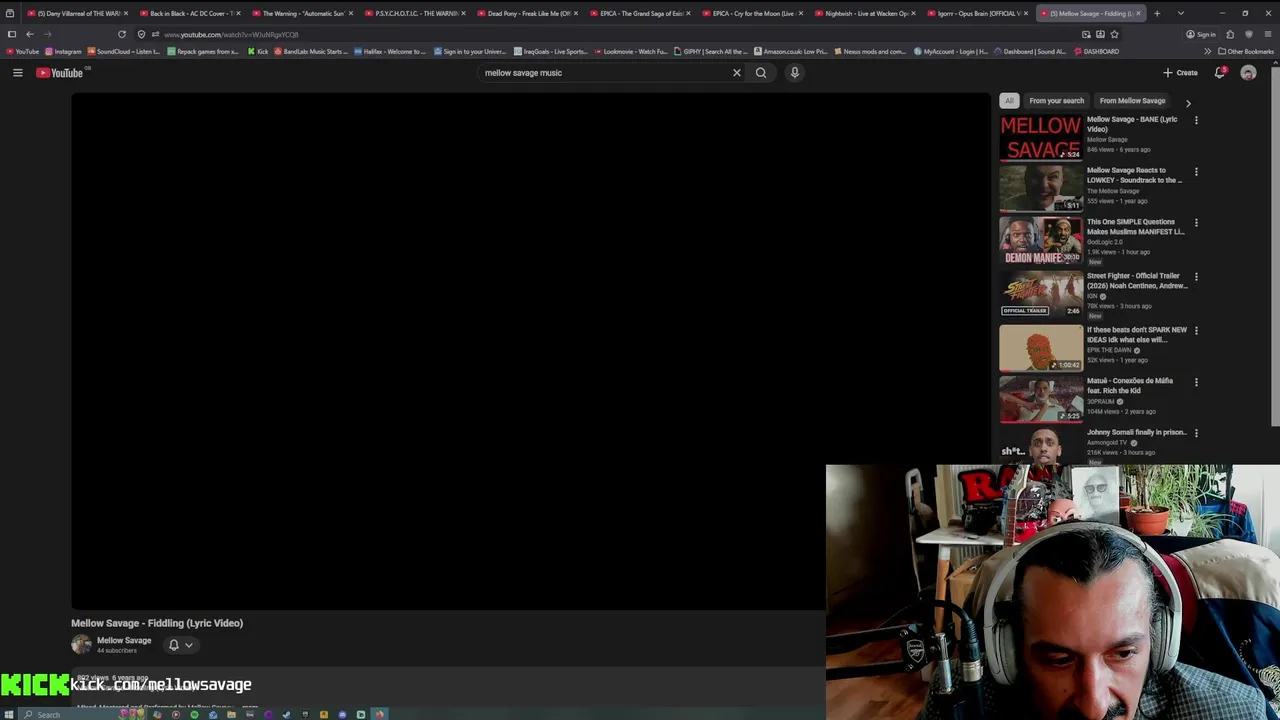The height and width of the screenshot is (720, 1280).
Task: Open options for 'Mellow Savage - BANE' video
Action: (1196, 120)
